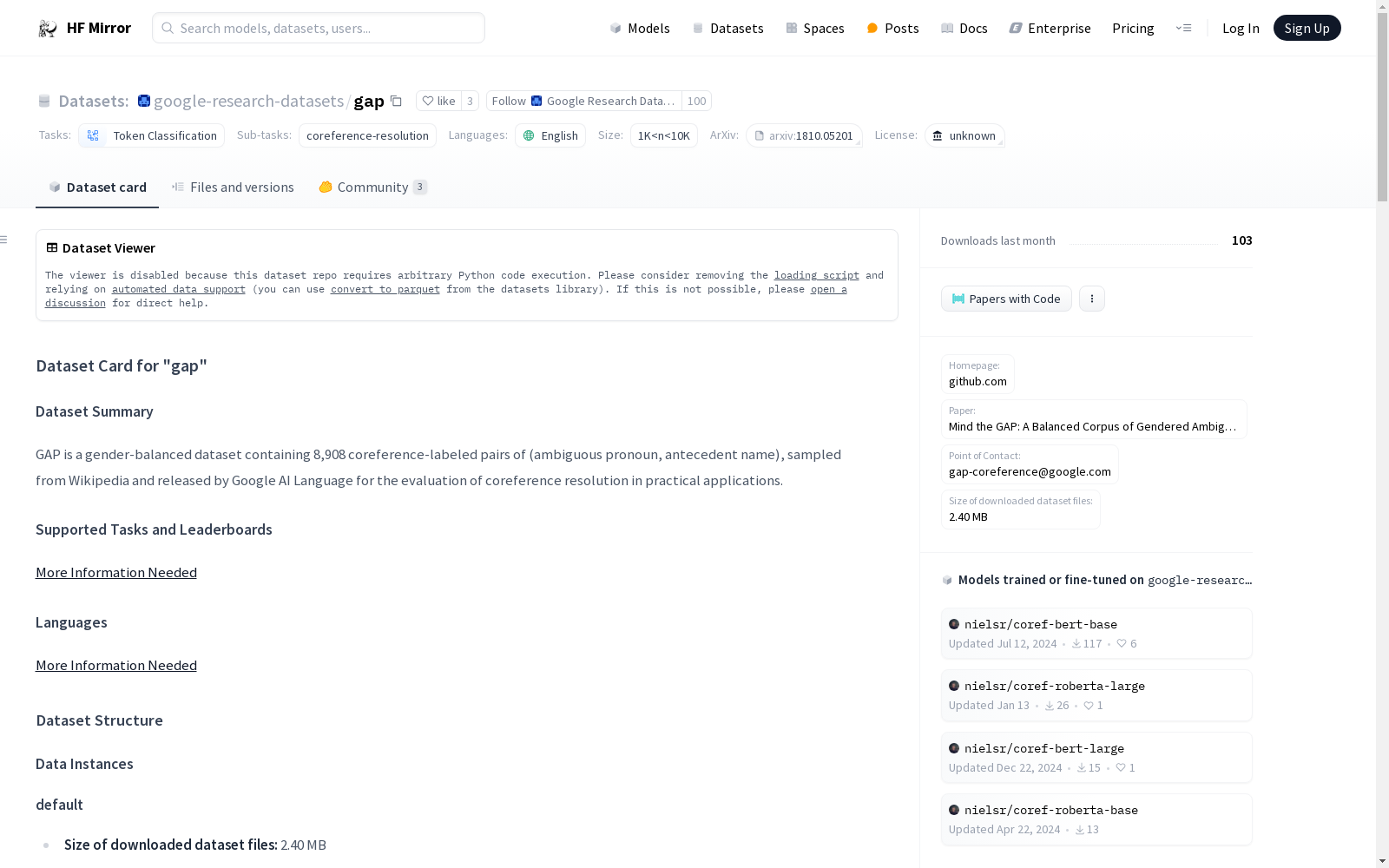This screenshot has height=868, width=1389.
Task: Open the nielsr/coref-roberta-large model card
Action: point(1096,695)
